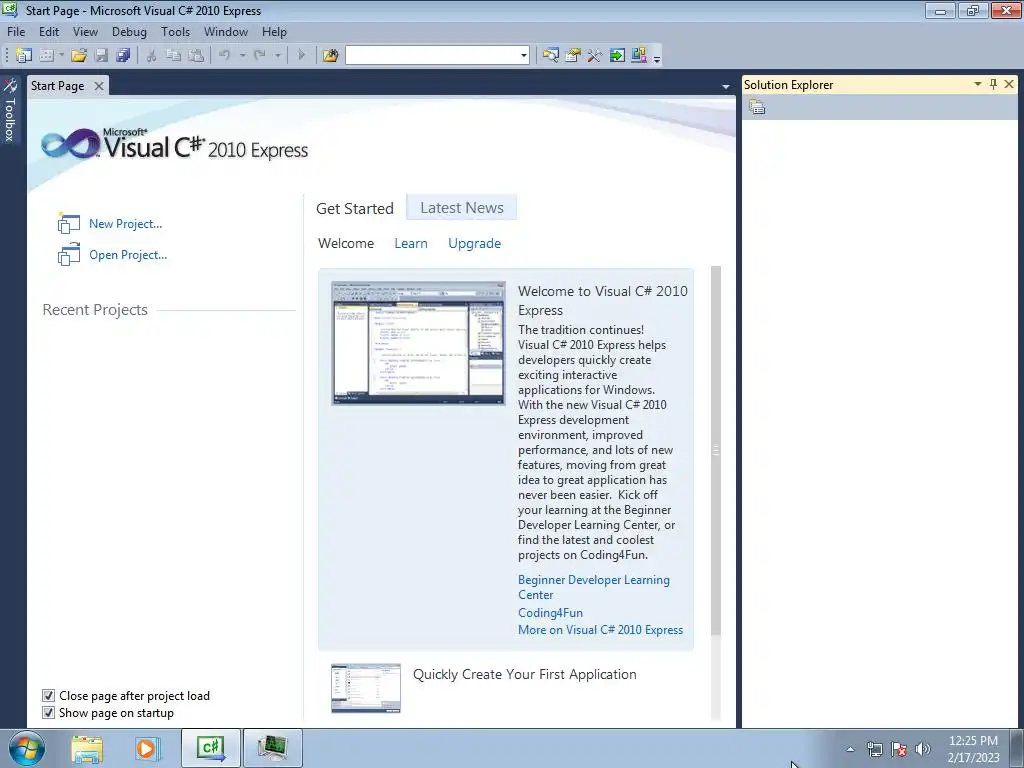This screenshot has height=768, width=1024.
Task: Open the Toolbox toolbar icon
Action: click(x=594, y=56)
